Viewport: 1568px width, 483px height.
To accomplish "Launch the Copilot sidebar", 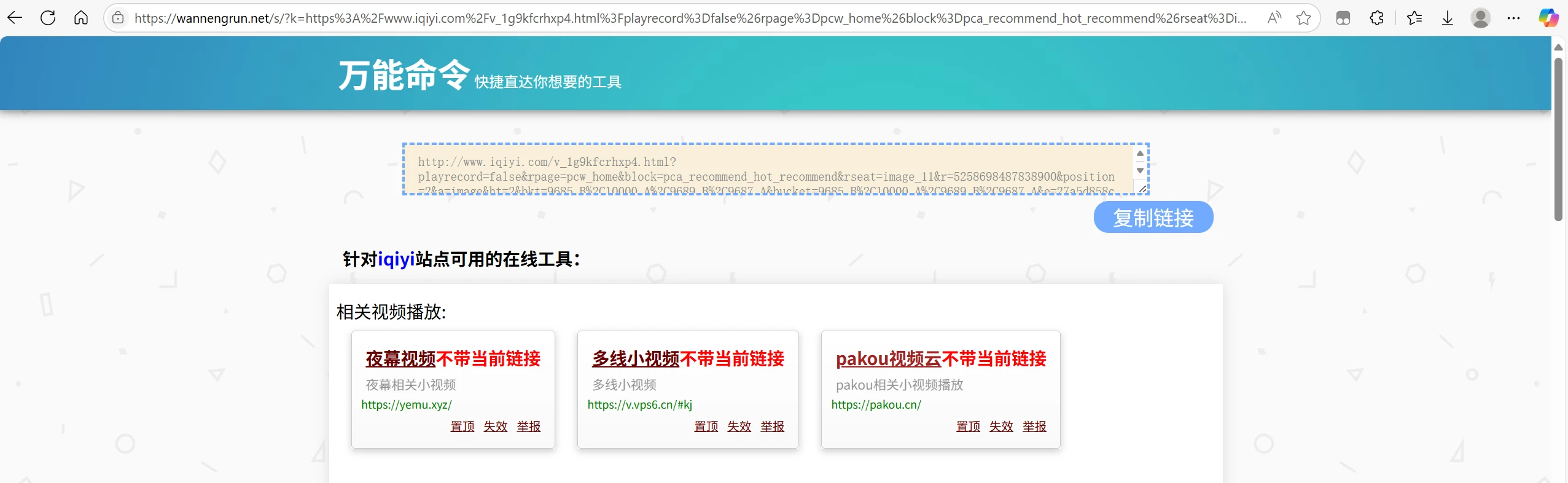I will tap(1548, 18).
